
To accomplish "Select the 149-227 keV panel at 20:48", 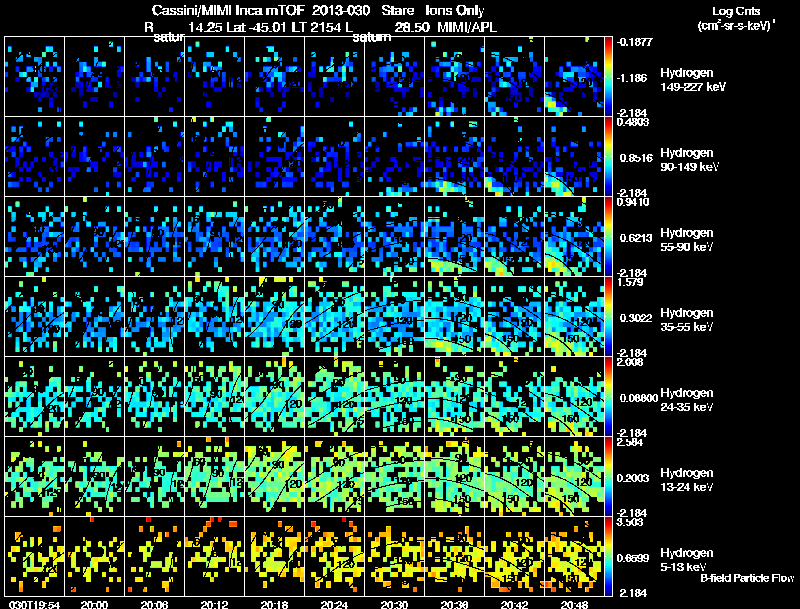I will click(x=574, y=77).
